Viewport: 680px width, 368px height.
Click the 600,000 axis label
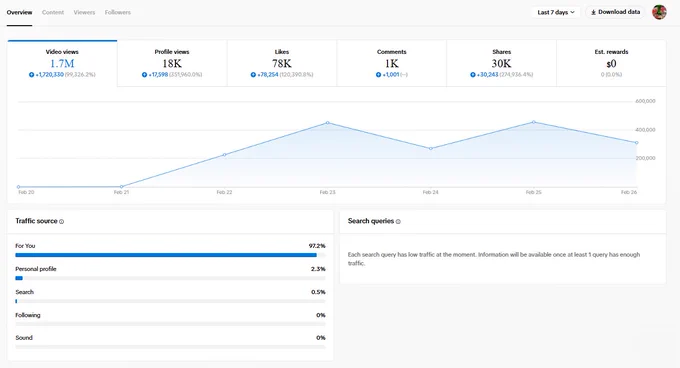click(645, 101)
